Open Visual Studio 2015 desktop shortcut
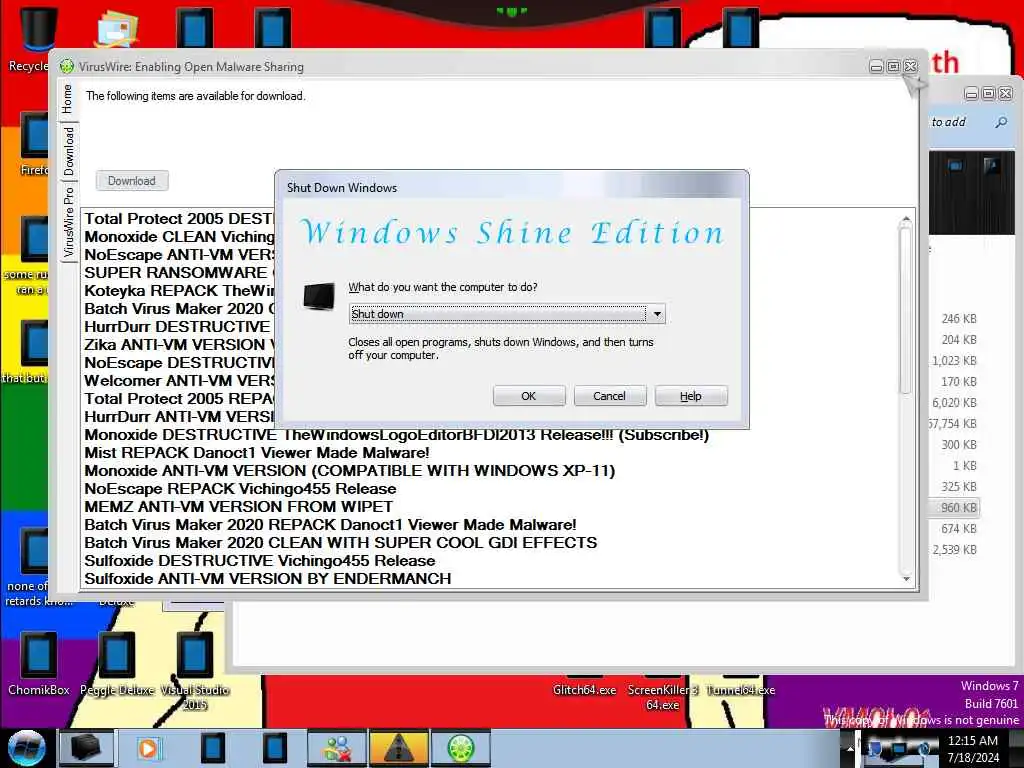1024x768 pixels. [195, 669]
